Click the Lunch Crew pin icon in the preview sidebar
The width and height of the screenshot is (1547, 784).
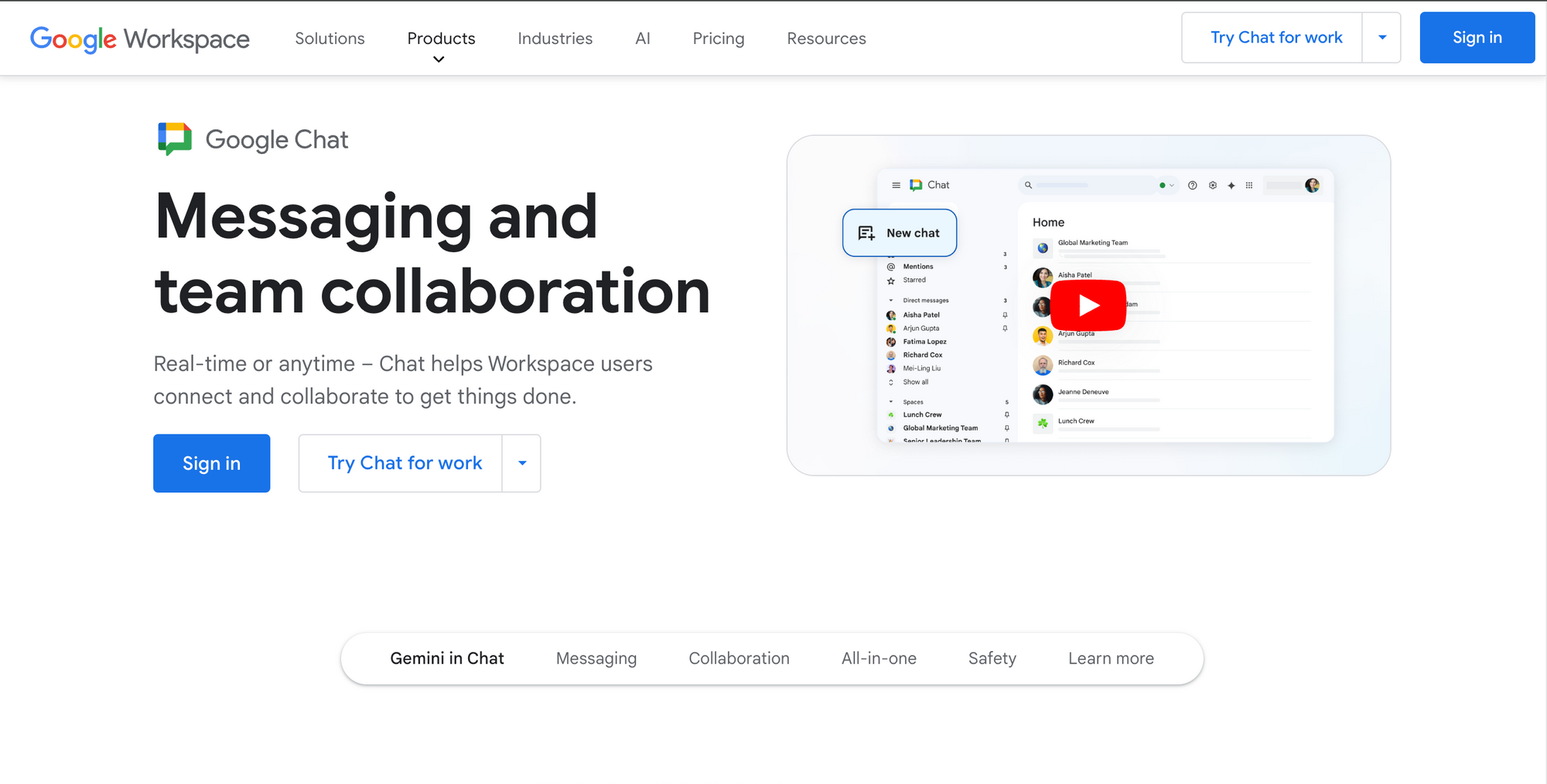point(1006,414)
